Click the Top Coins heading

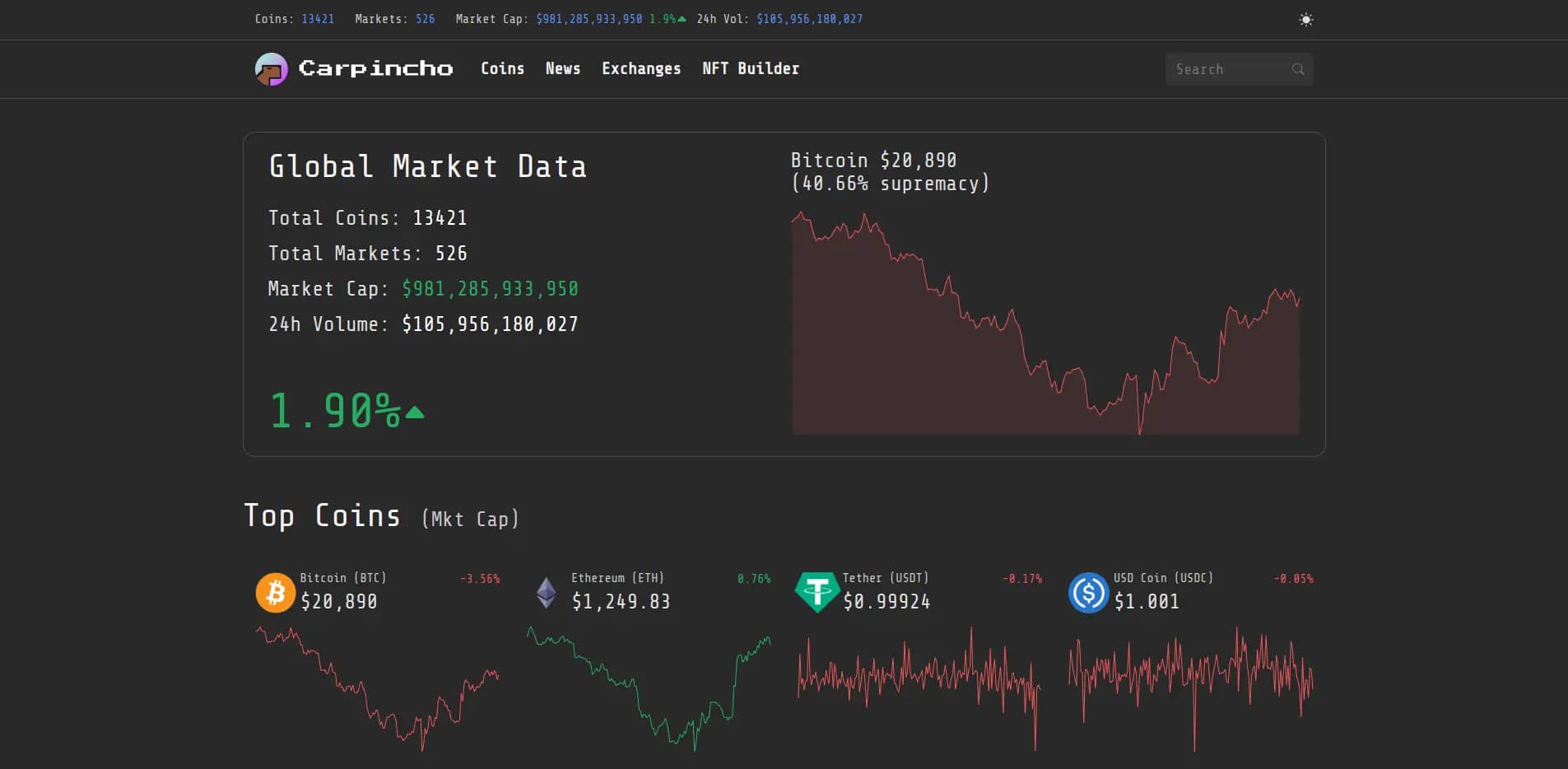pos(323,515)
